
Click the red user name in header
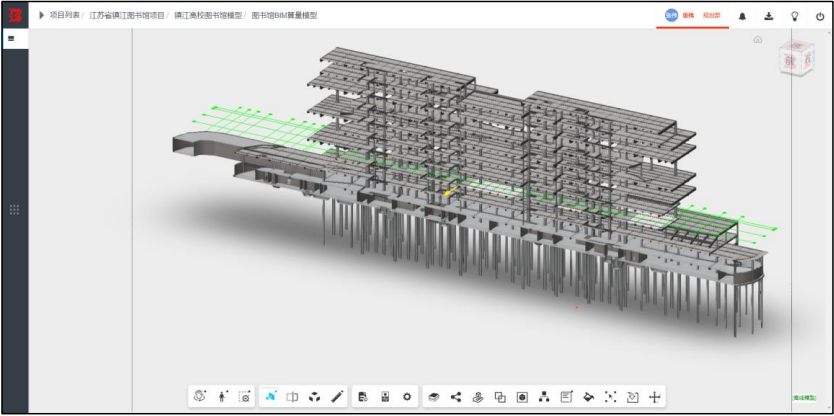point(688,16)
